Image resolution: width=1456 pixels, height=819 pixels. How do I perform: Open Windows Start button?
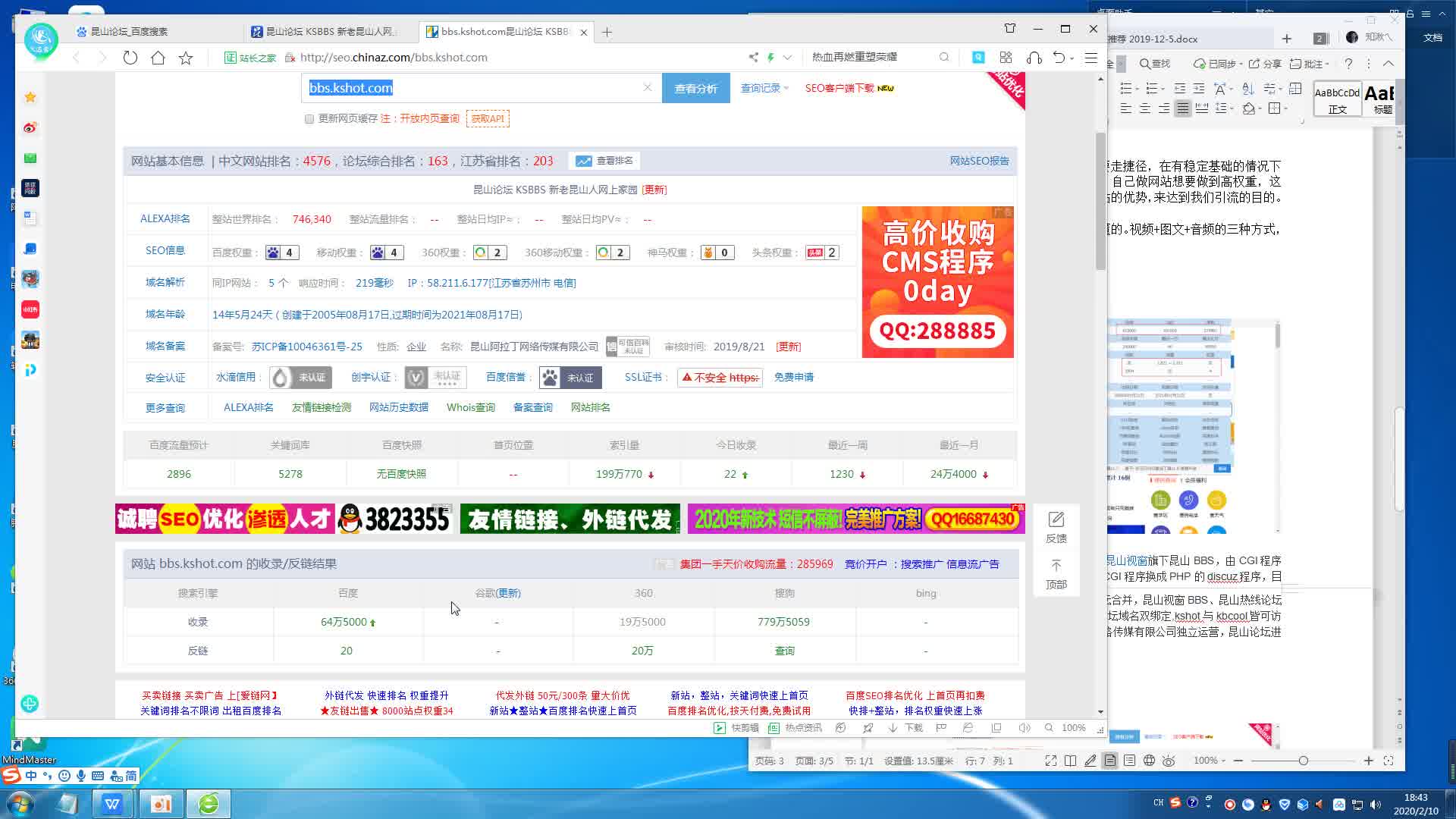tap(19, 803)
